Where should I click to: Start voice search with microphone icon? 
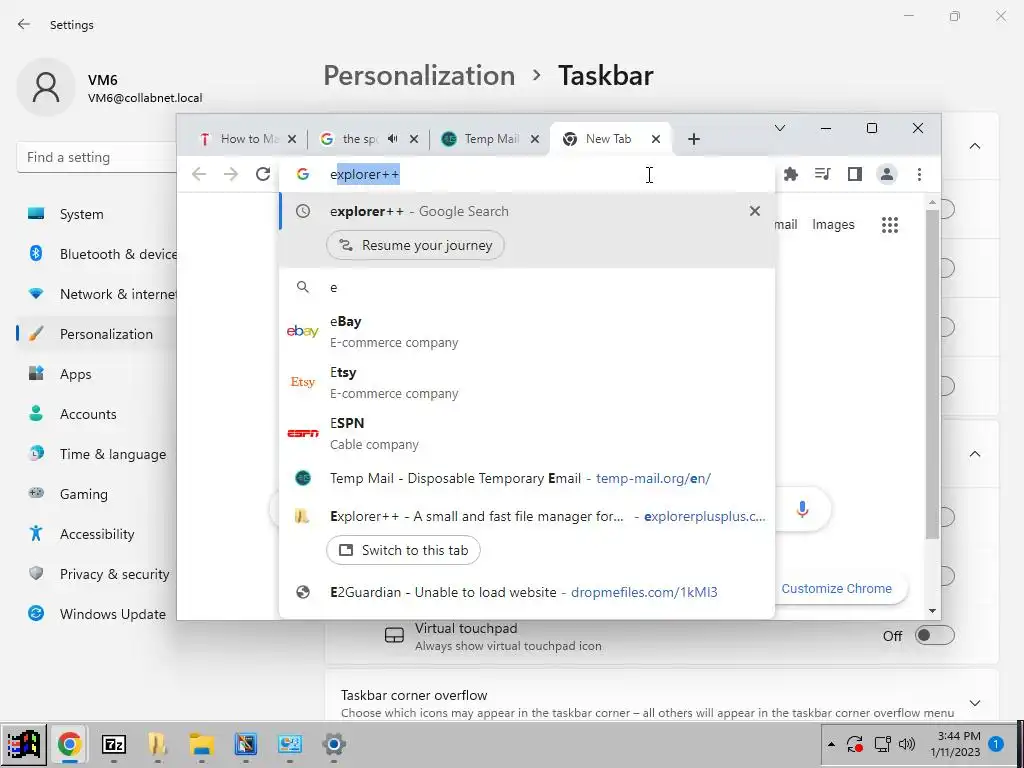803,509
